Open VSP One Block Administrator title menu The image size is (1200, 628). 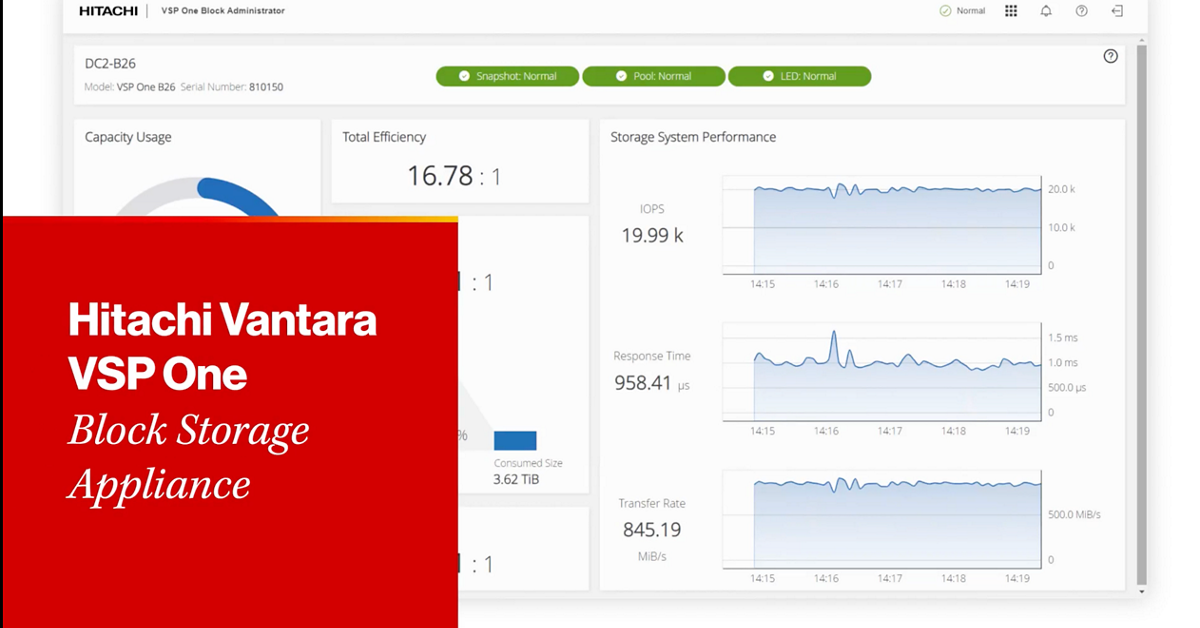pyautogui.click(x=220, y=11)
